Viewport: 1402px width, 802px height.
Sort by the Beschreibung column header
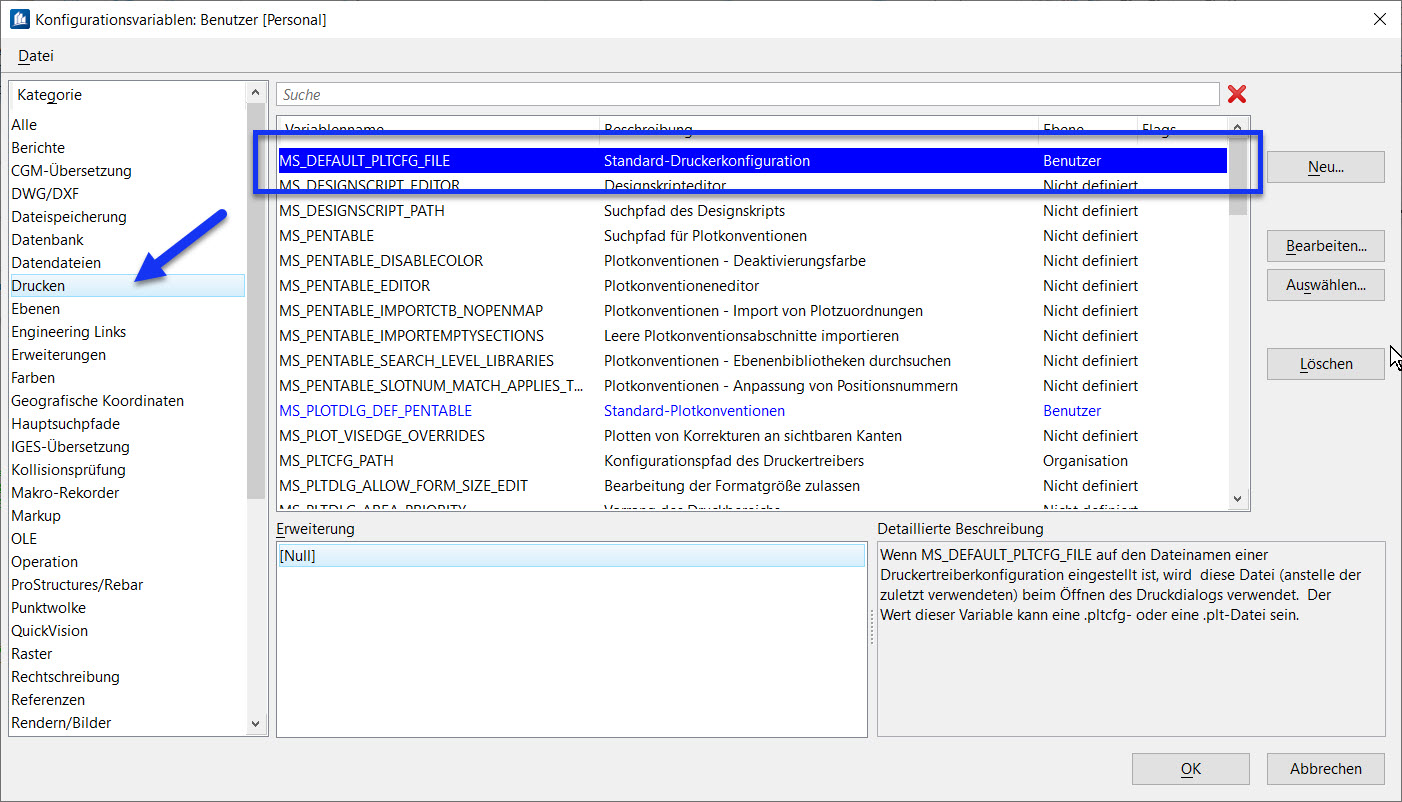pyautogui.click(x=818, y=129)
